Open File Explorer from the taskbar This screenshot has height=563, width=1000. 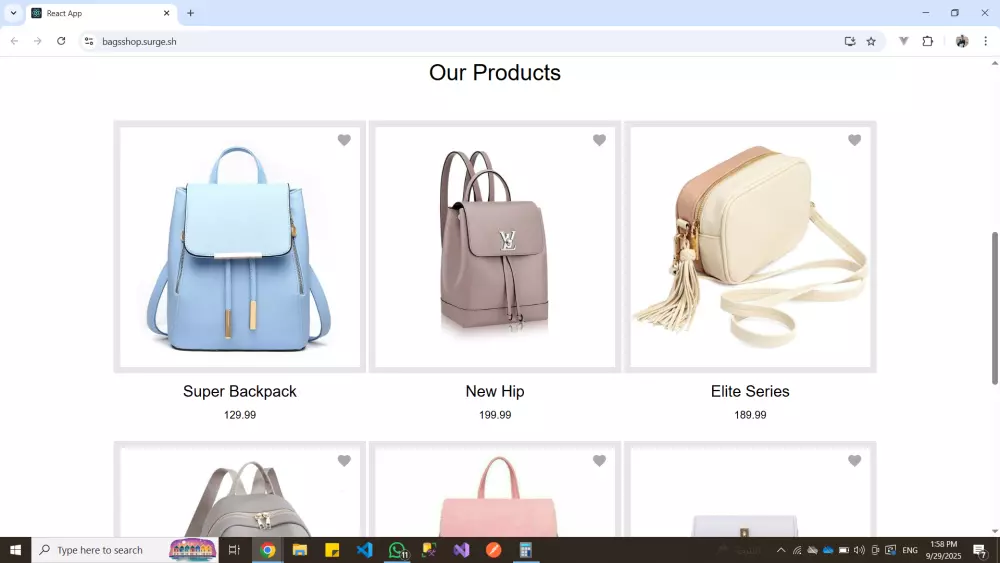click(300, 550)
